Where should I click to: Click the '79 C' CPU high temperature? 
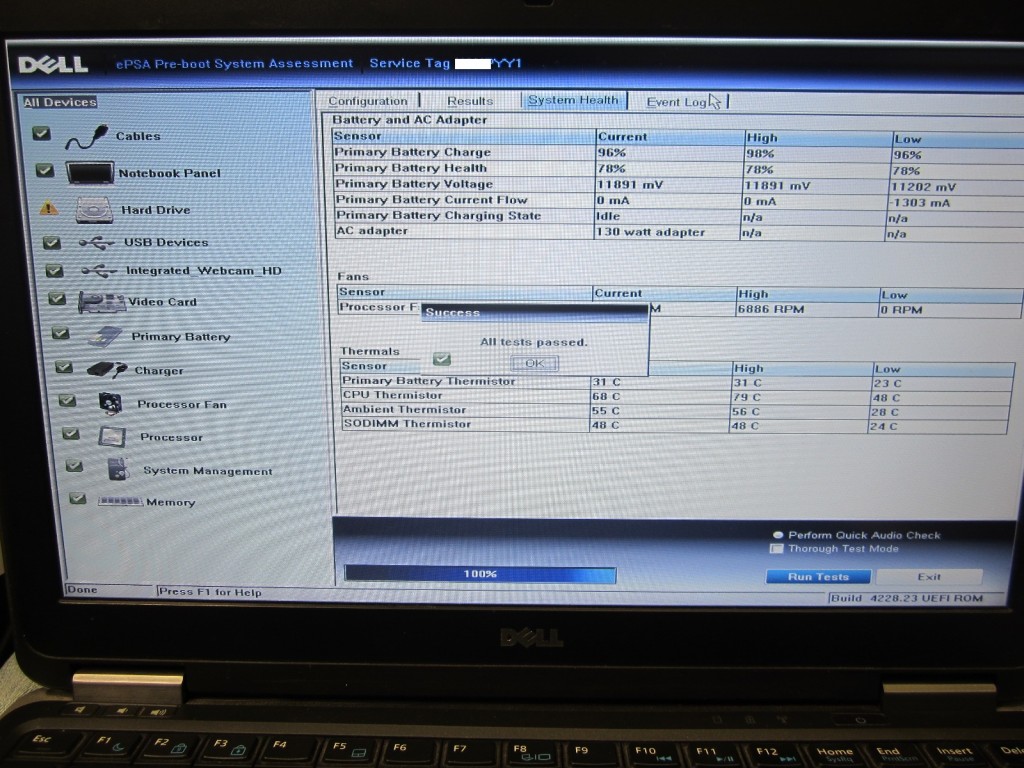pos(746,397)
